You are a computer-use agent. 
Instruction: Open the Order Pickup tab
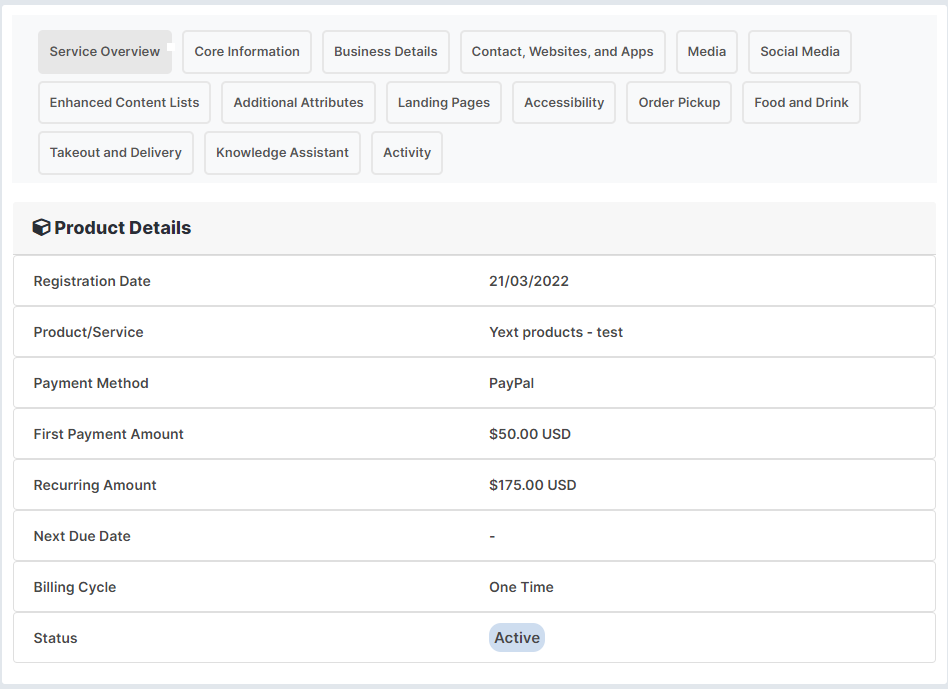click(x=678, y=102)
